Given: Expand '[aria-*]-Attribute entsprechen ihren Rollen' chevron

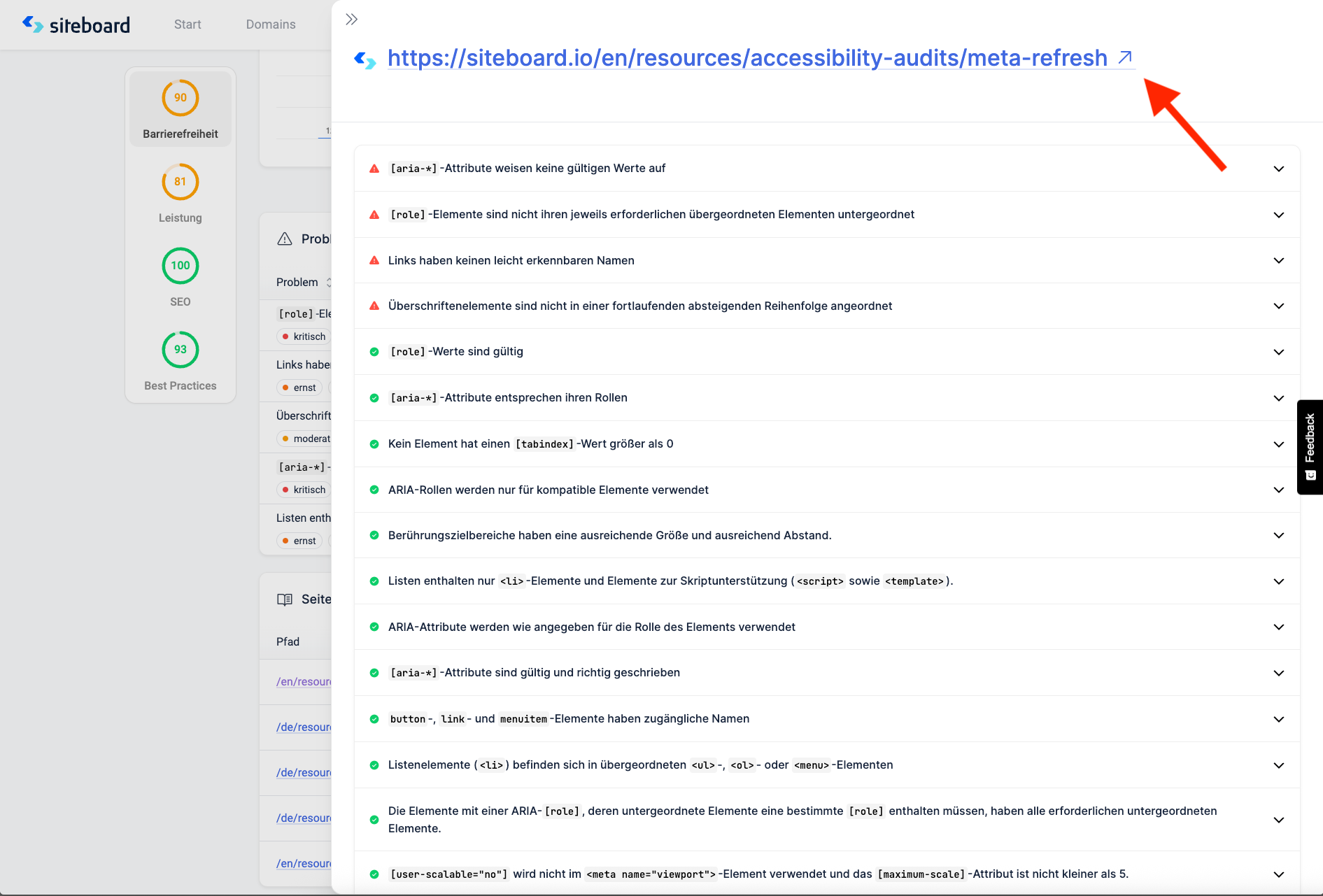Looking at the screenshot, I should [x=1279, y=398].
